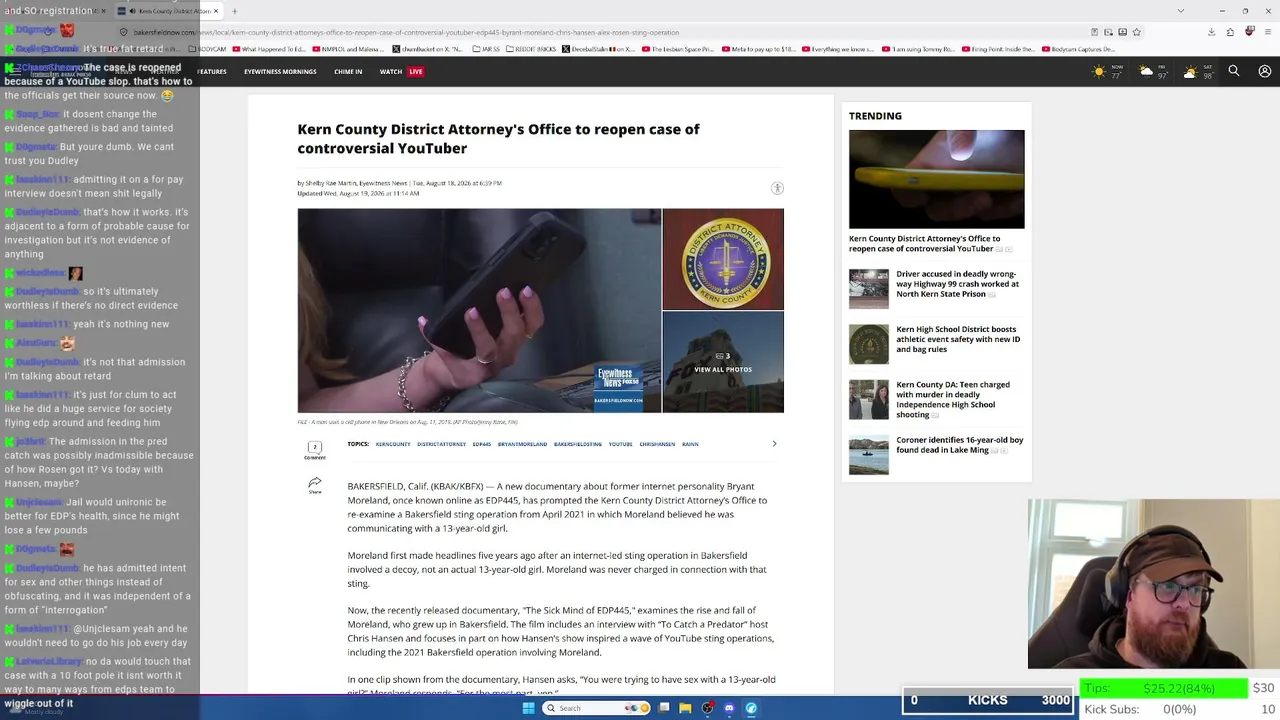
Task: Open trending story about Lake Ming coroner identification
Action: tap(959, 445)
